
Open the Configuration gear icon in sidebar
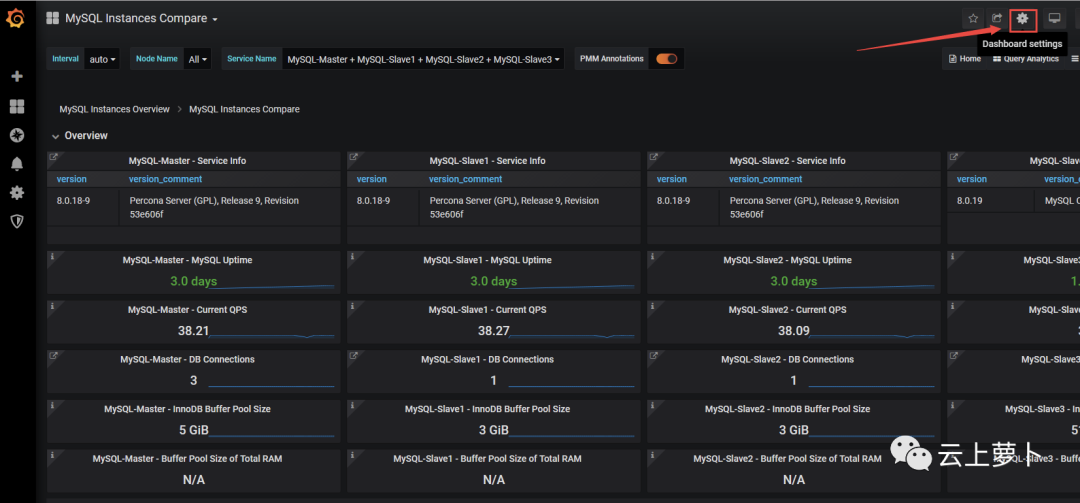17,192
